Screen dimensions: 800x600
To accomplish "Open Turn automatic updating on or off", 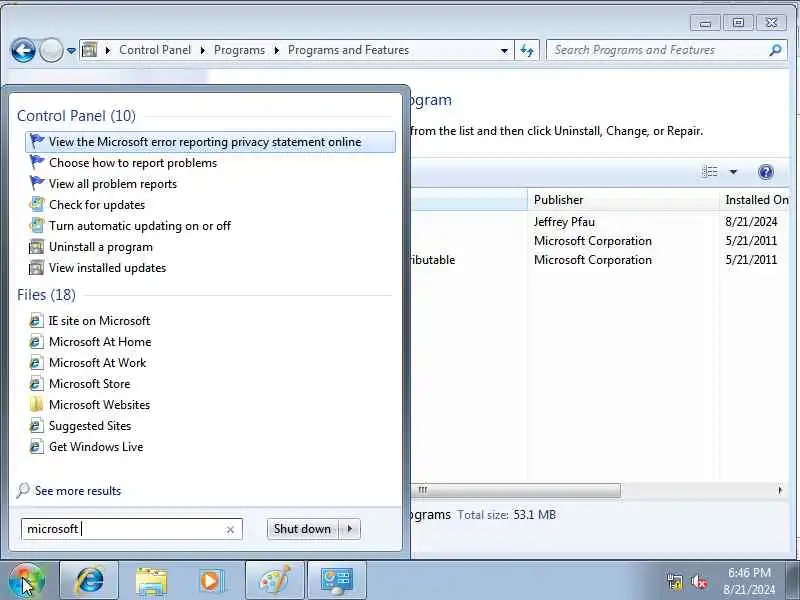I will point(140,226).
